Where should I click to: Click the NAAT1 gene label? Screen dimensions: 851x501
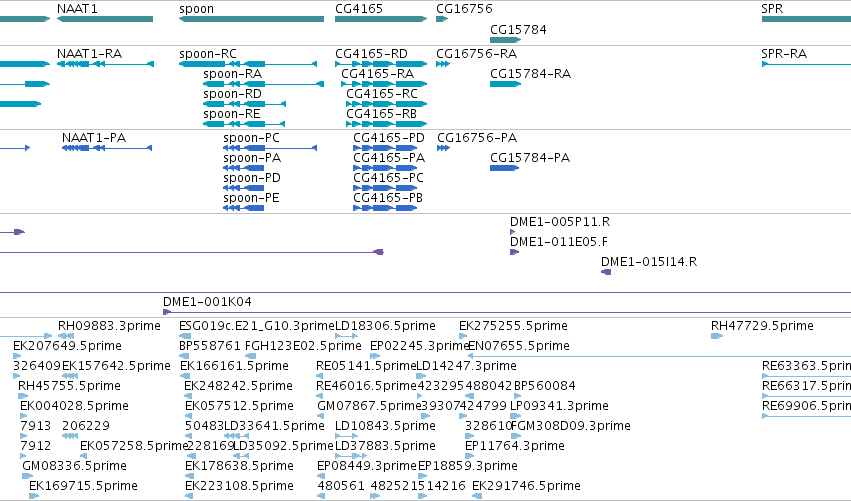77,9
